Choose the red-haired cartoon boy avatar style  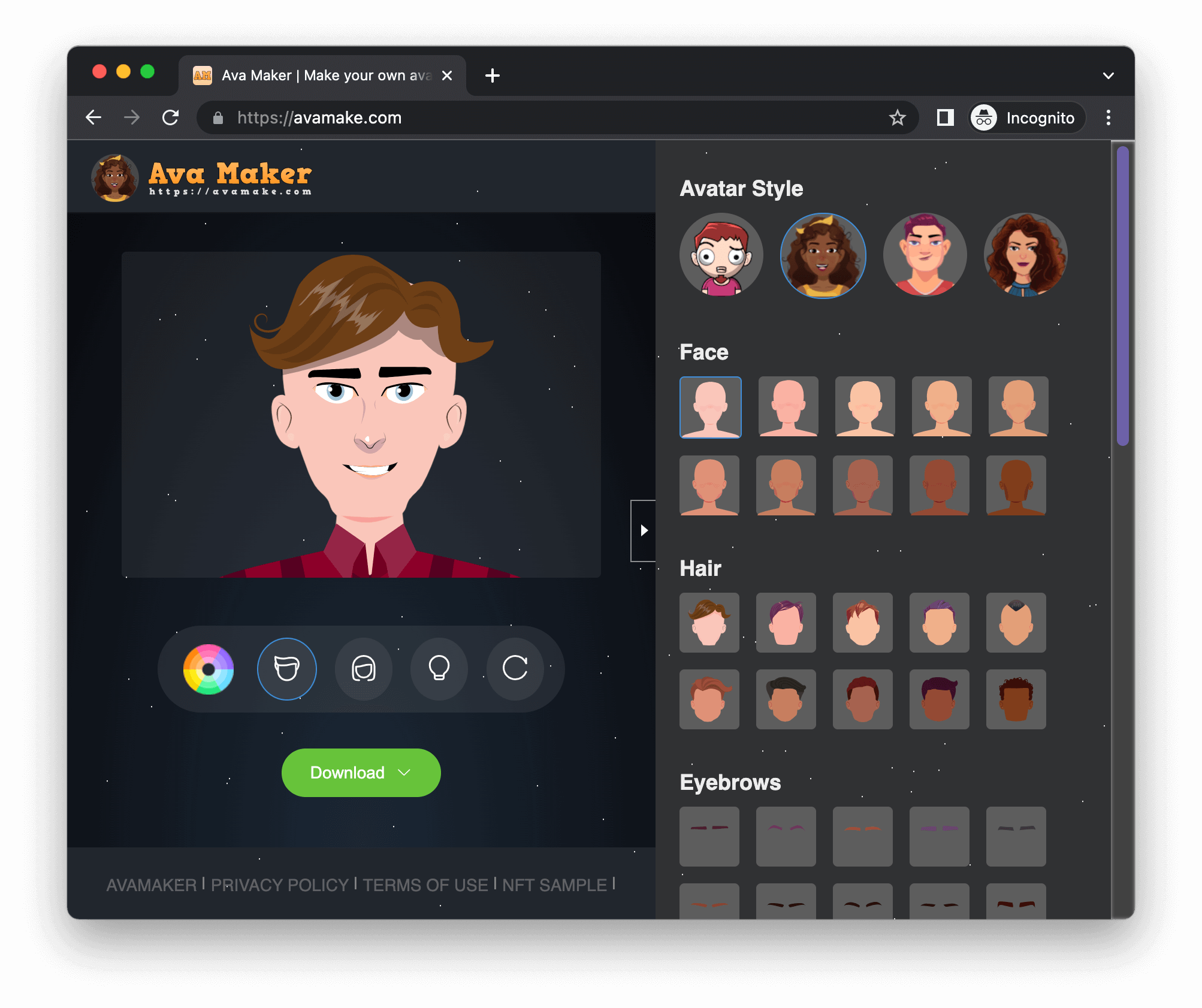(721, 255)
